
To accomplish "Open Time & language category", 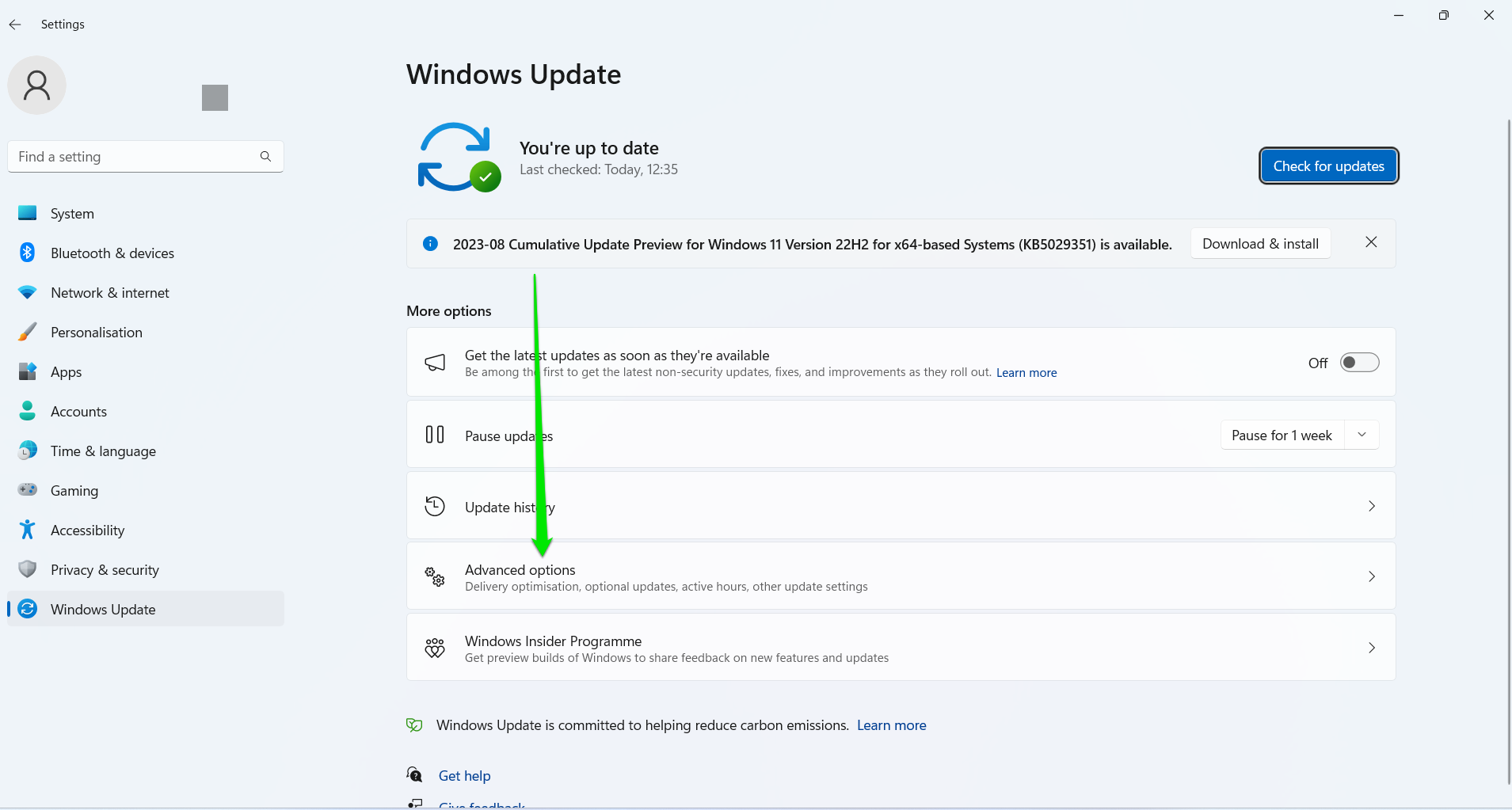I will (146, 451).
